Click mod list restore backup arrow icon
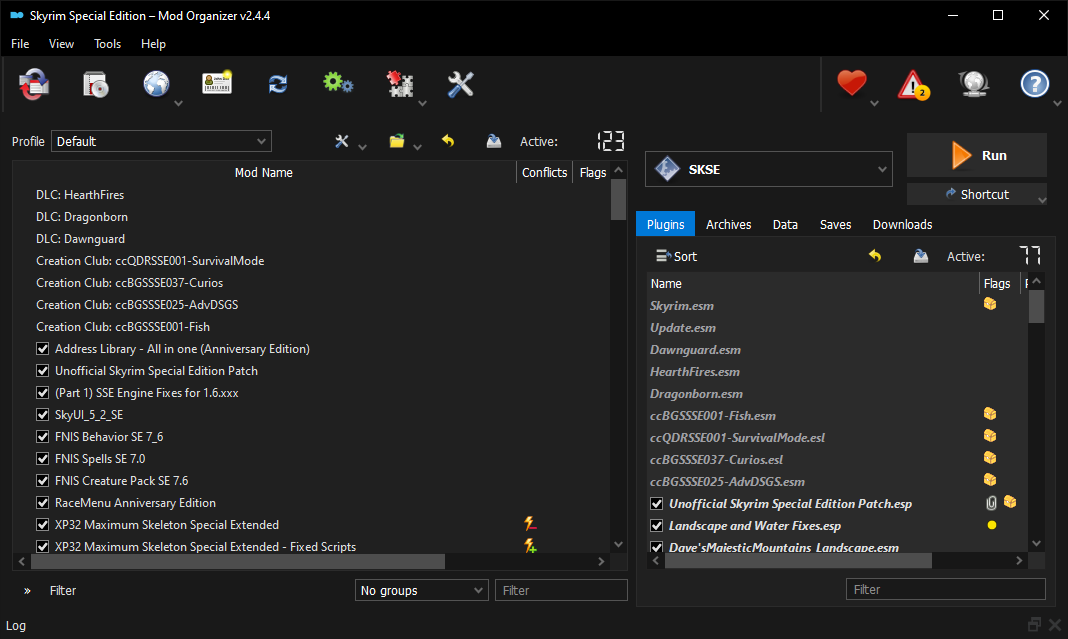 coord(447,140)
